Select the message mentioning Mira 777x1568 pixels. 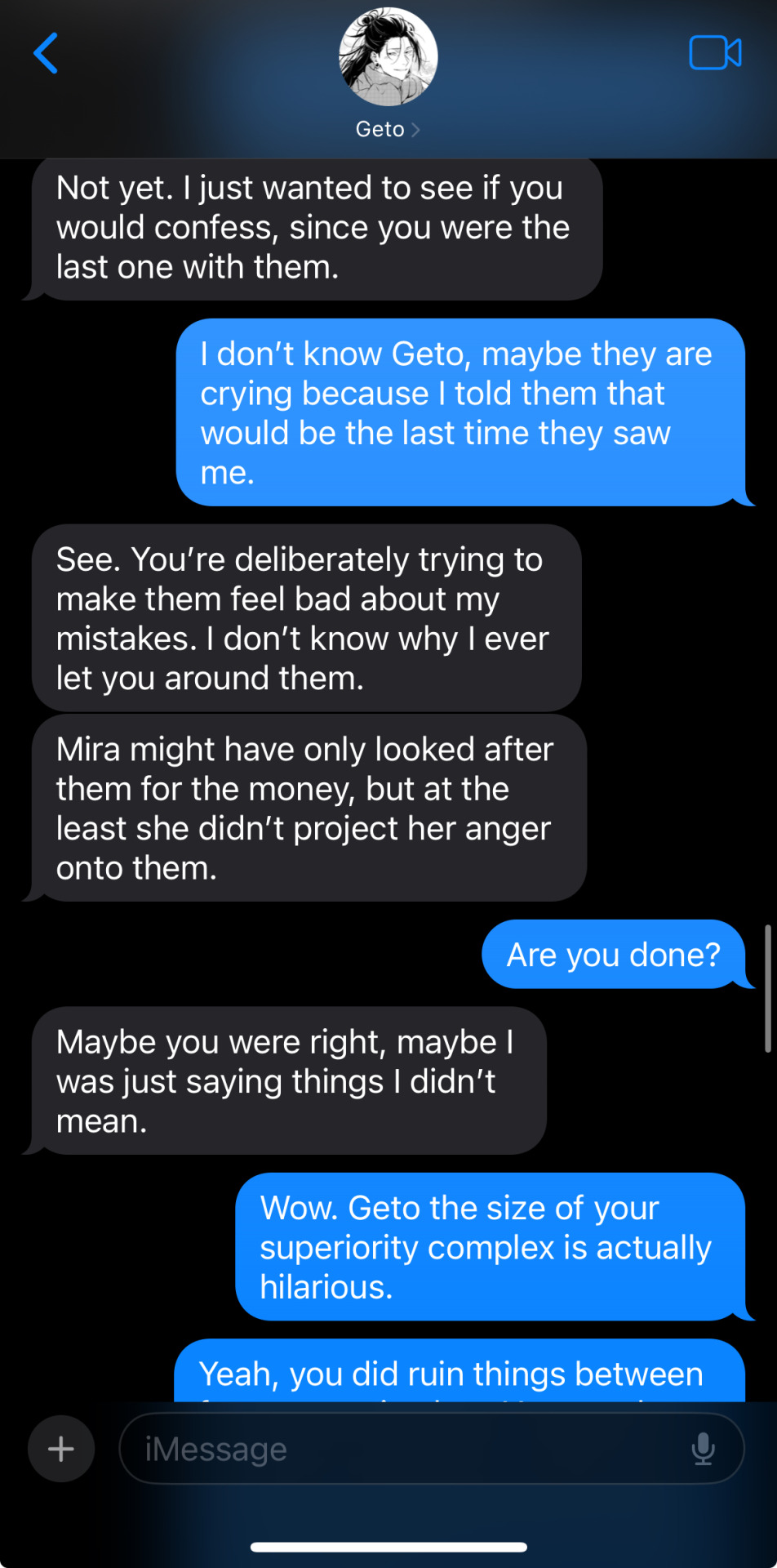click(309, 808)
